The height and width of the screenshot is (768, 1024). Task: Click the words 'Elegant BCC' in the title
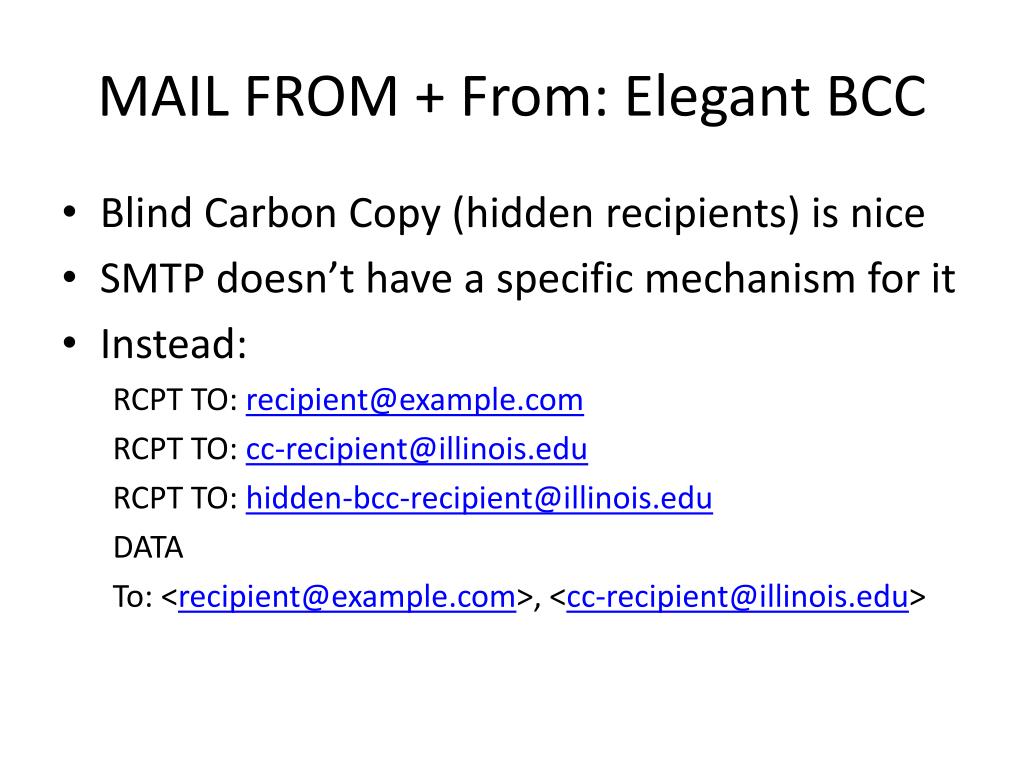[775, 97]
